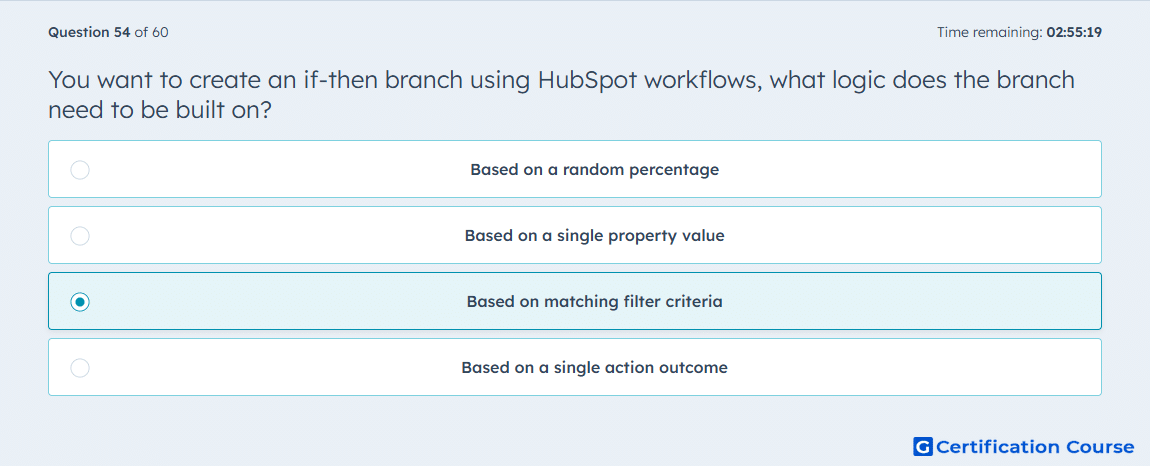The image size is (1150, 466).
Task: Click the 02:55:19 countdown timer
Action: tap(1074, 32)
